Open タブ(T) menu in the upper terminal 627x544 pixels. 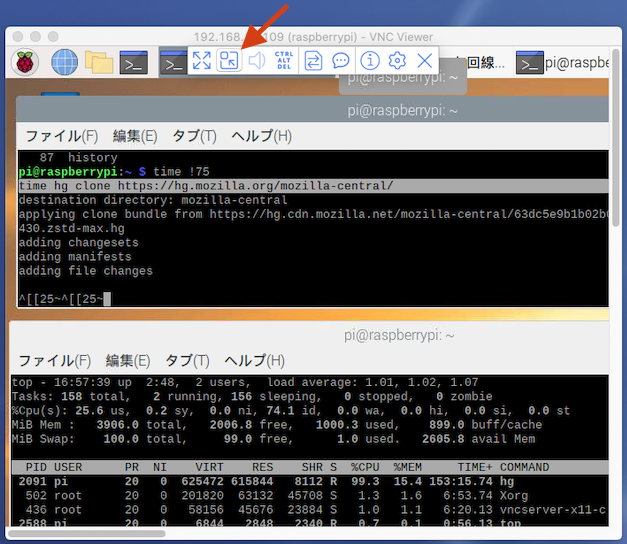coord(194,136)
